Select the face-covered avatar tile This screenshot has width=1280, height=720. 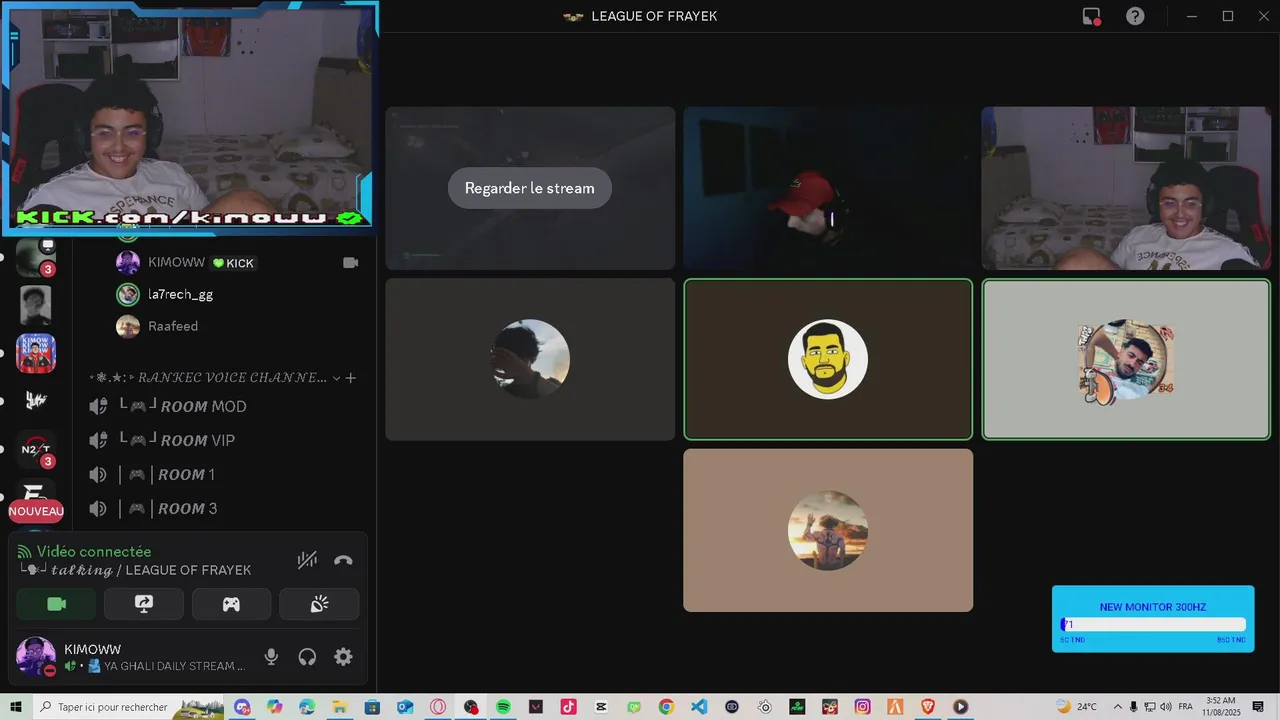[x=530, y=359]
